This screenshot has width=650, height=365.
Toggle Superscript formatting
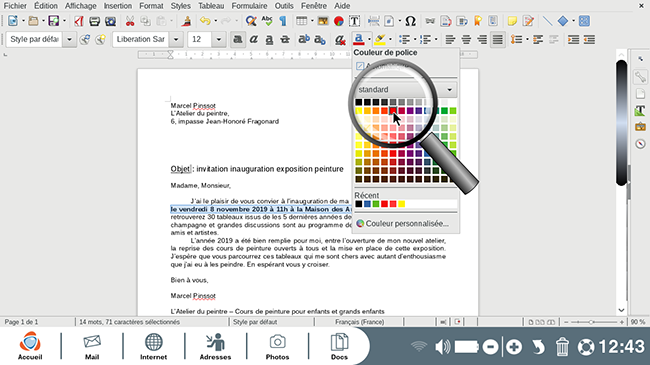pyautogui.click(x=304, y=39)
